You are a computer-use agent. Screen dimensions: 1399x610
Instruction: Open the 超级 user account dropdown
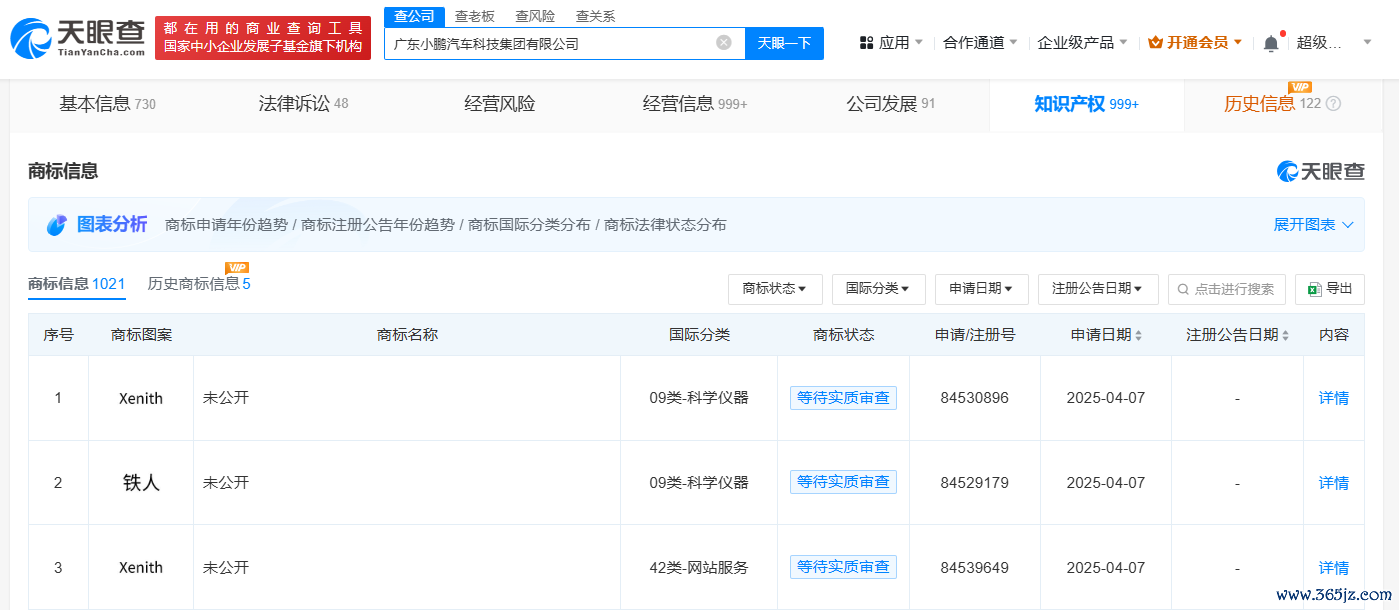1335,43
